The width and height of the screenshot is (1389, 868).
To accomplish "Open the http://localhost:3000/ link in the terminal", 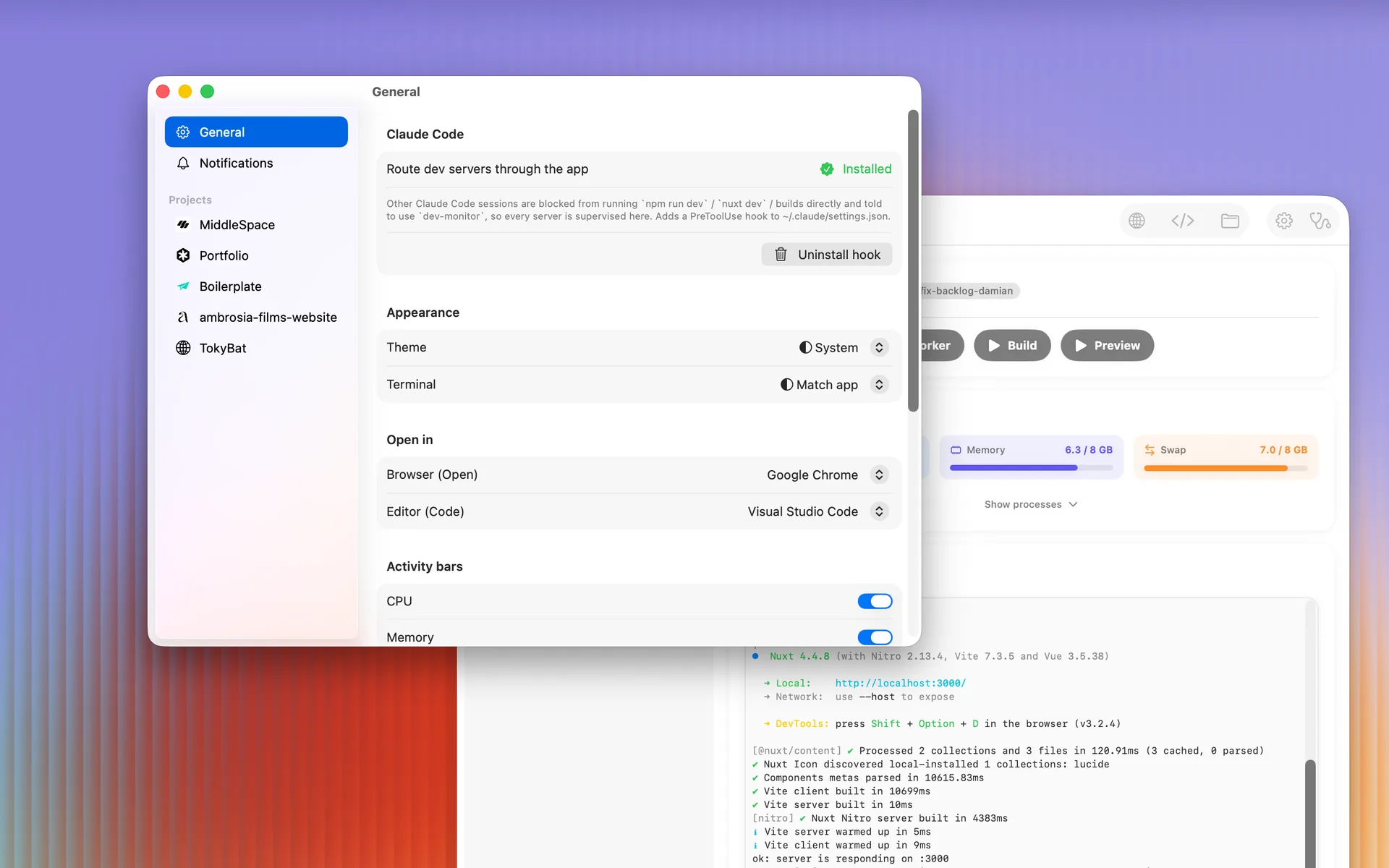I will coord(900,683).
